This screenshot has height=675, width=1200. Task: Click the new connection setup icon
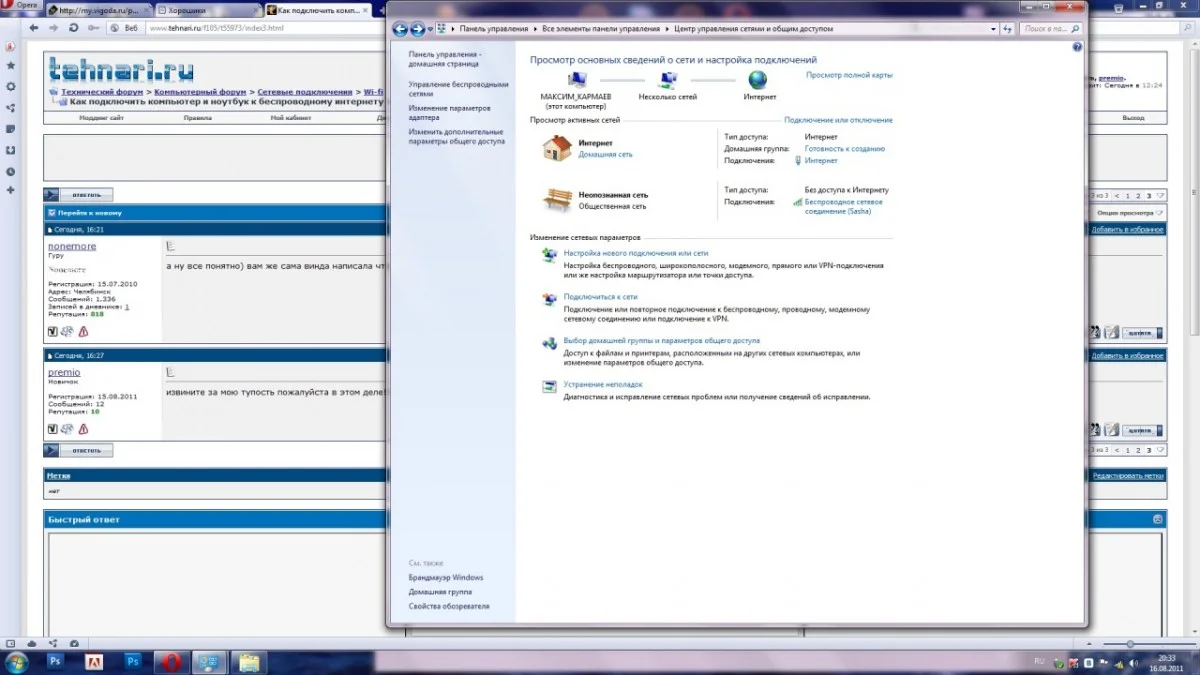pos(549,256)
